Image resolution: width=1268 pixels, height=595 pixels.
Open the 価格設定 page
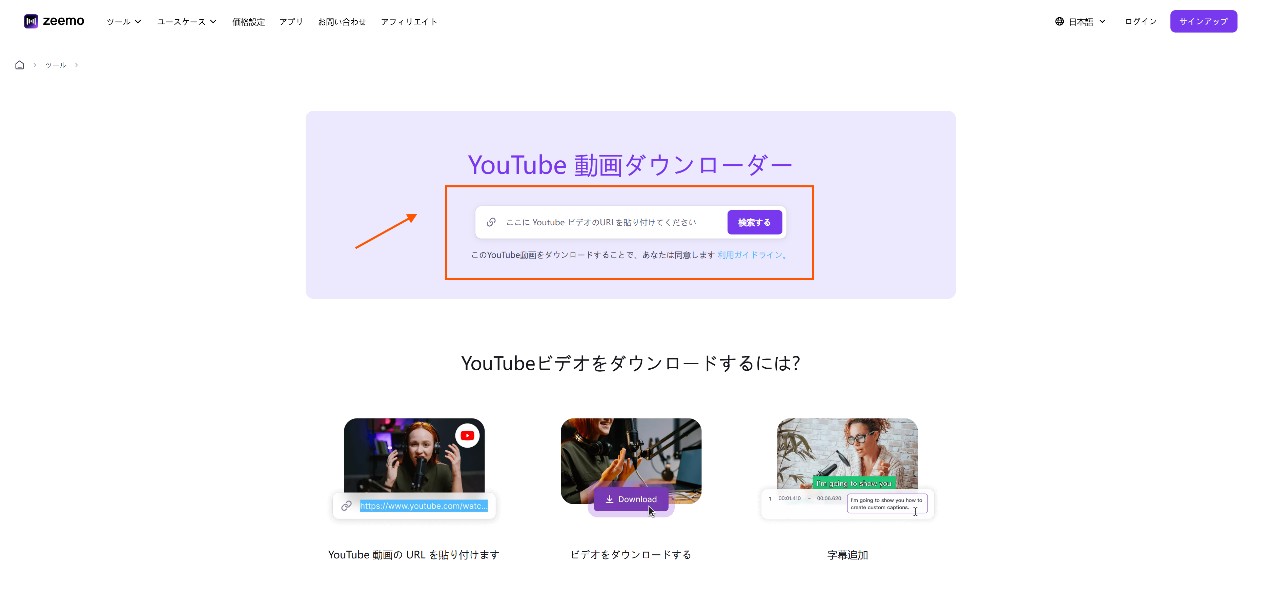click(x=249, y=21)
